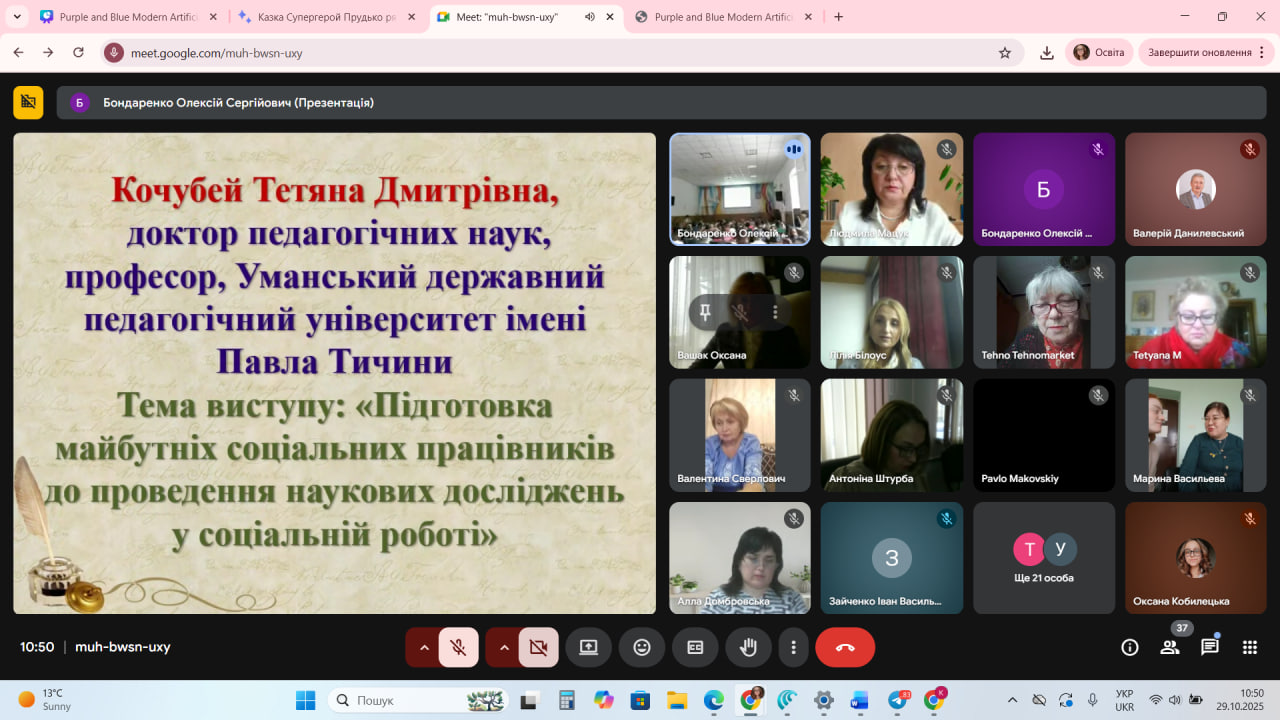The image size is (1280, 720).
Task: Click Завершити оновлення button
Action: point(1198,53)
